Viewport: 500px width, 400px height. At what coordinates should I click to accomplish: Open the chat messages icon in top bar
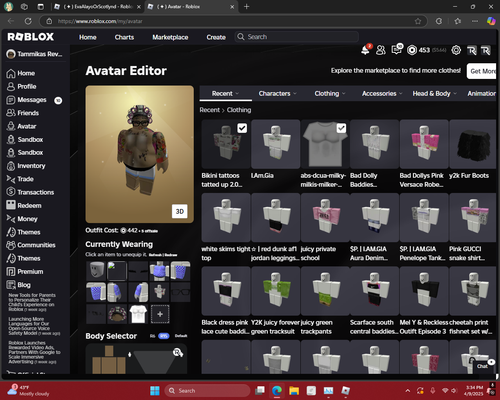coord(396,50)
